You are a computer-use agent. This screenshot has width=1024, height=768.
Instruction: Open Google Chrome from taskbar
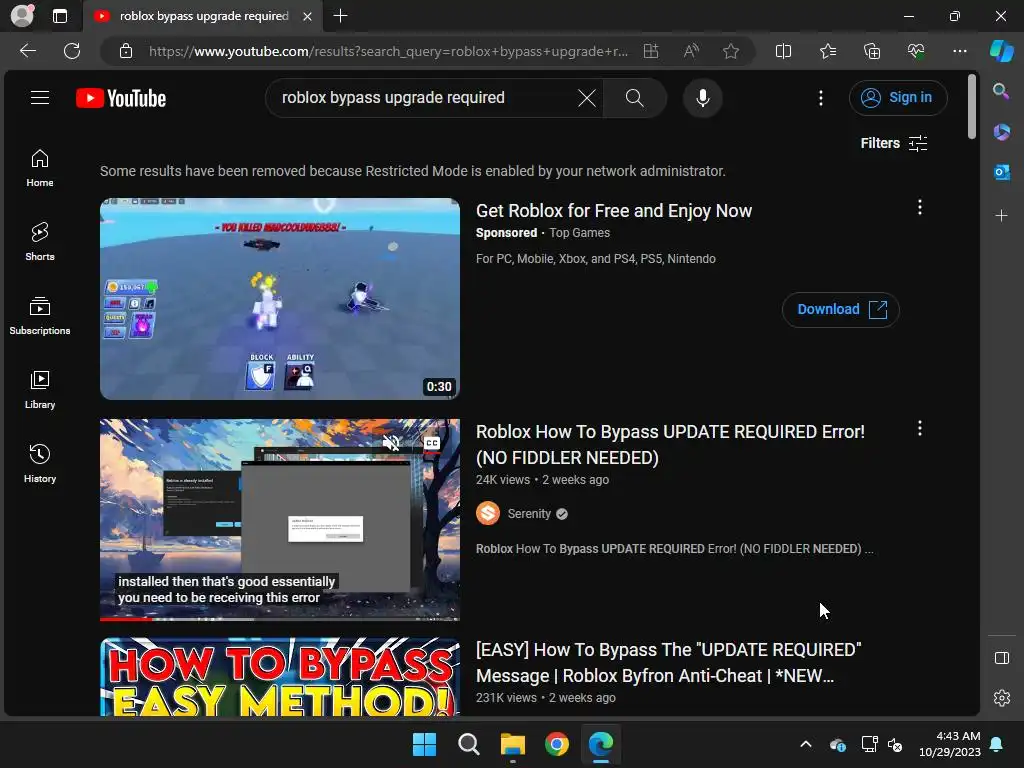[556, 744]
